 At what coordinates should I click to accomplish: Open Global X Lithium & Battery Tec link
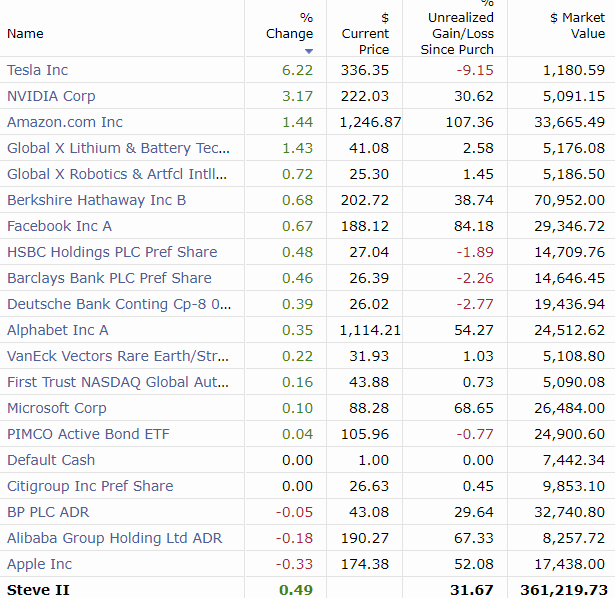pos(118,148)
